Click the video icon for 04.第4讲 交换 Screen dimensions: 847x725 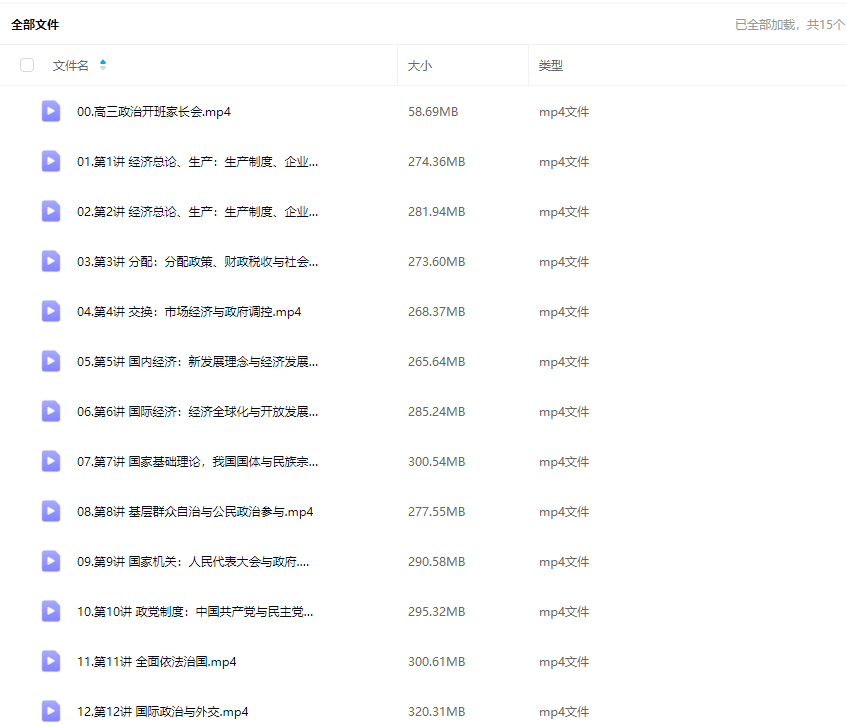[51, 311]
